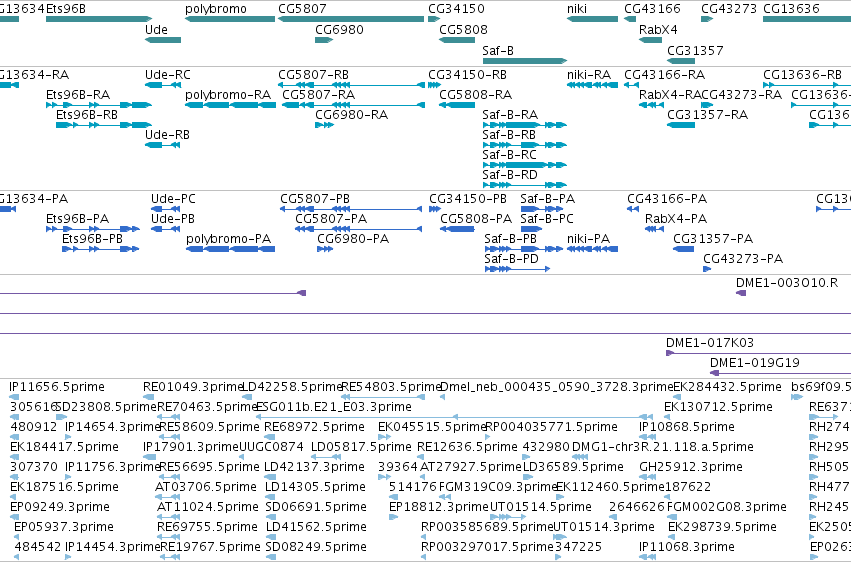This screenshot has width=851, height=562.
Task: Click the CG34150 gene label
Action: tap(456, 9)
